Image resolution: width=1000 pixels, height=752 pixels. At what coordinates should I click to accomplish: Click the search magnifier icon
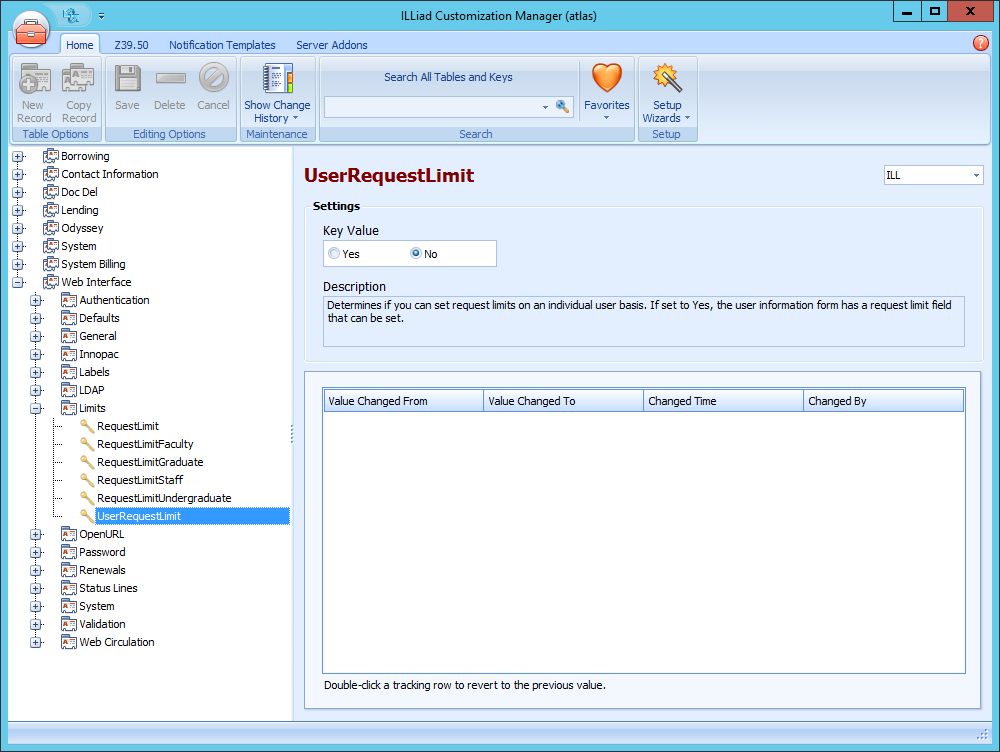point(562,106)
